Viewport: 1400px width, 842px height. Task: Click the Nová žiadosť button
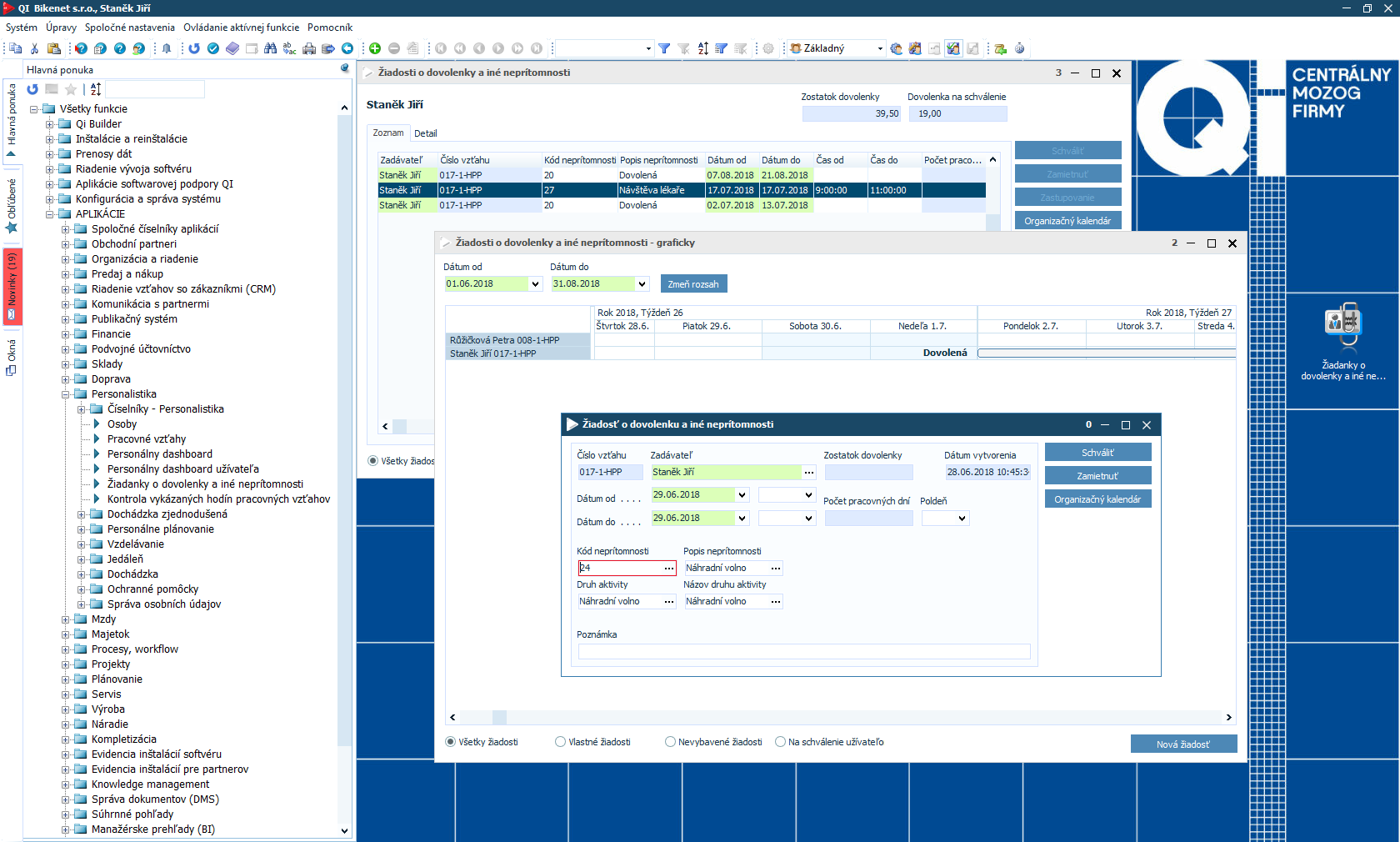point(1182,744)
